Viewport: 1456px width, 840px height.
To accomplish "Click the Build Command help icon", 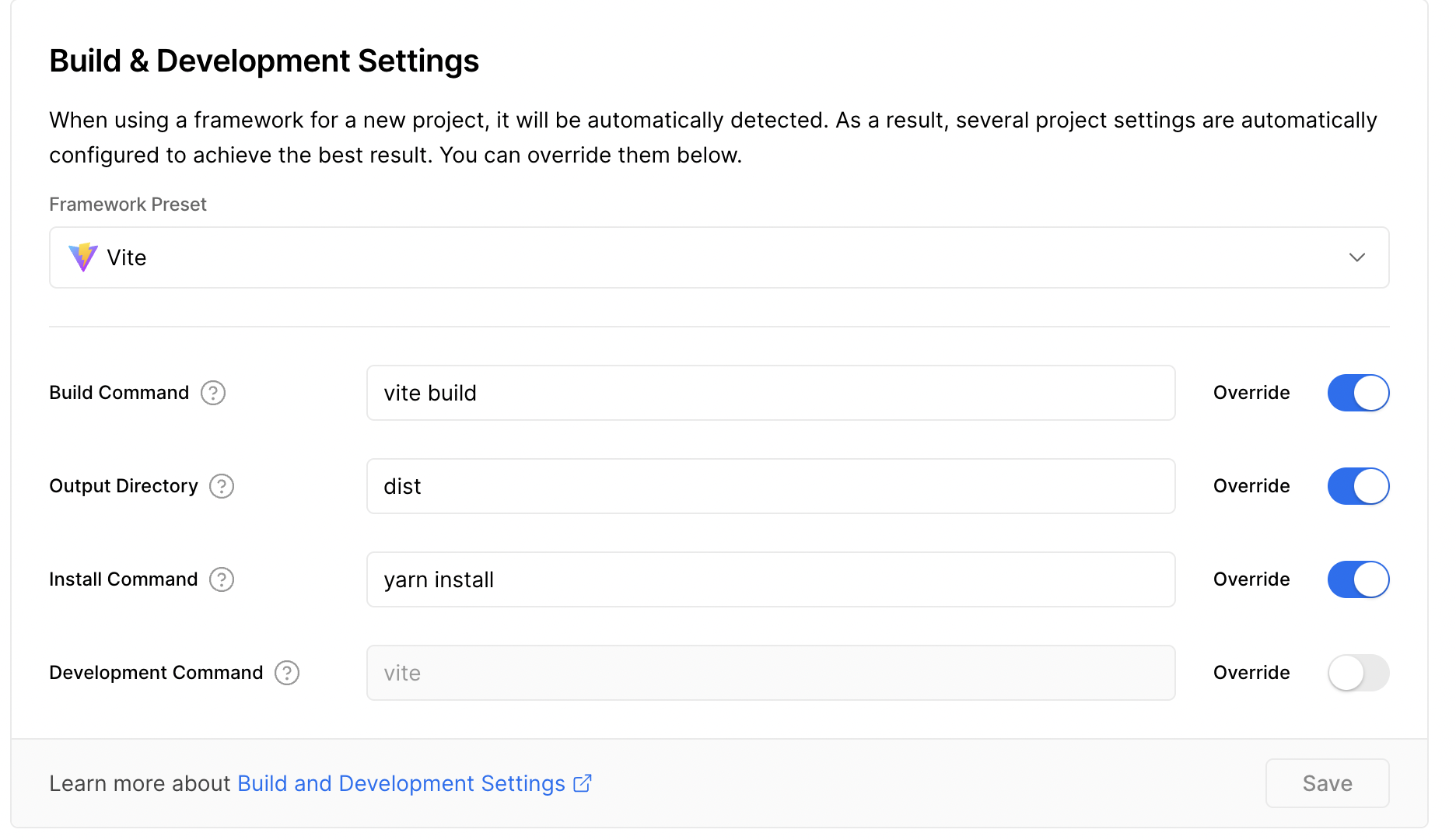I will pos(213,393).
